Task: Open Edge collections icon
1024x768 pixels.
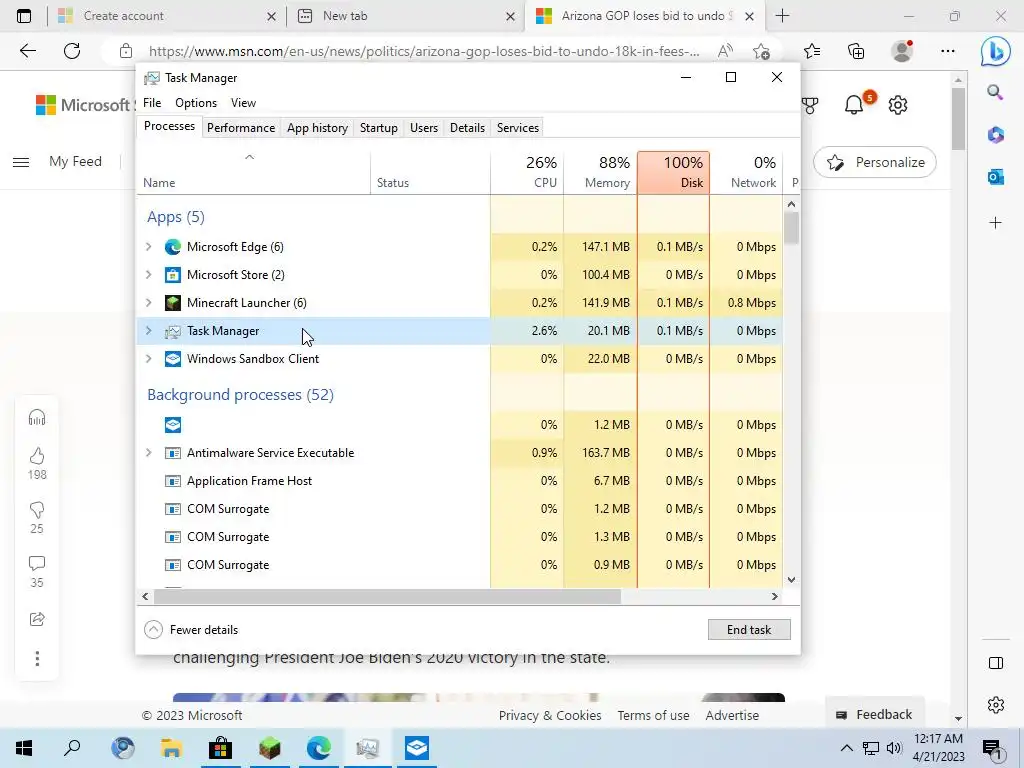Action: (x=856, y=51)
